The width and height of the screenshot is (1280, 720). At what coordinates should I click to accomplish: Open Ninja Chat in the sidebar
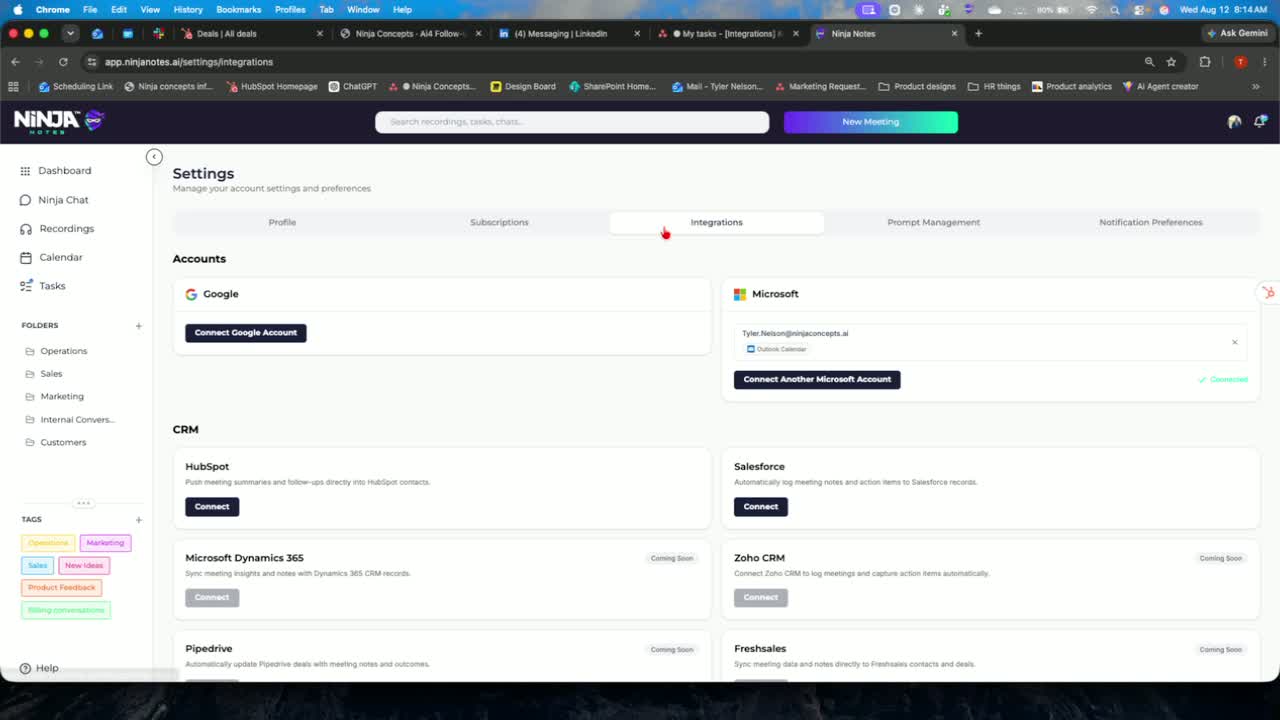[x=63, y=200]
